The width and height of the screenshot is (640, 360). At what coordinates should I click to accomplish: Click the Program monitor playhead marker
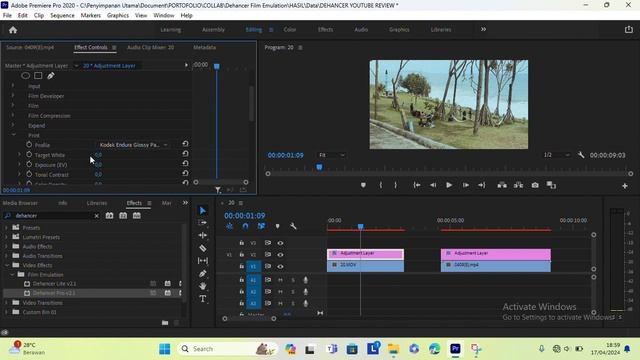[319, 167]
